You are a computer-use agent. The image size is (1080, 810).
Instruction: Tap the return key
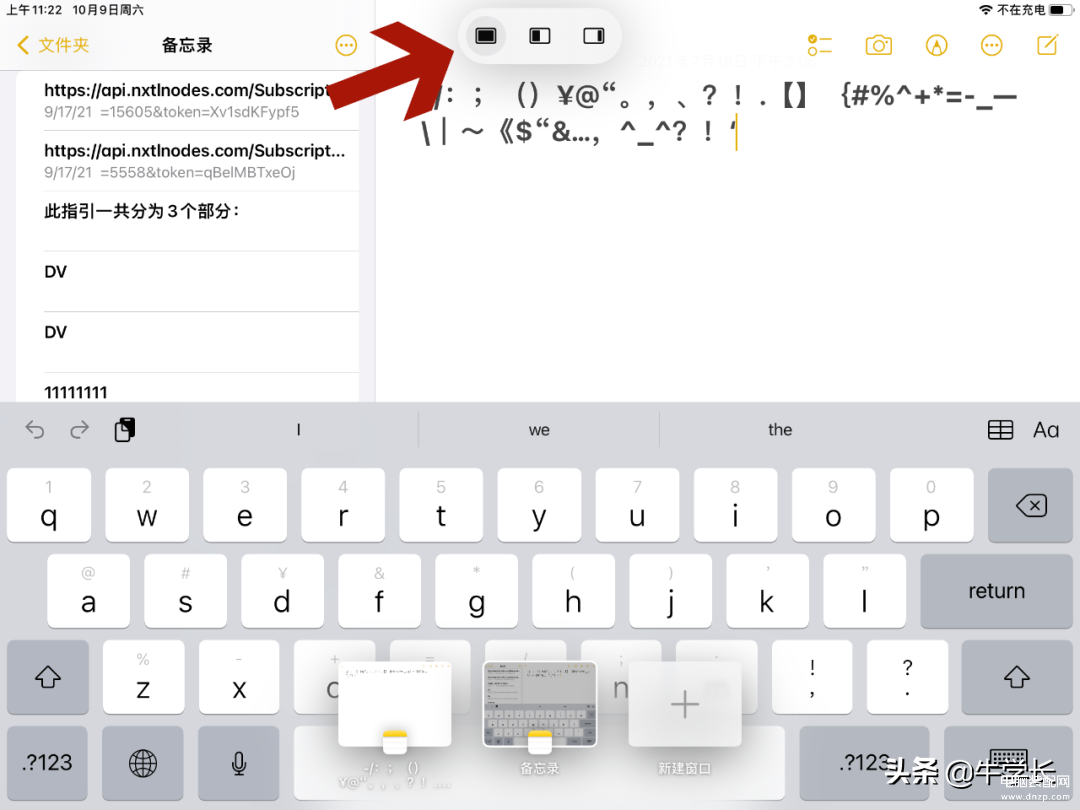(996, 591)
